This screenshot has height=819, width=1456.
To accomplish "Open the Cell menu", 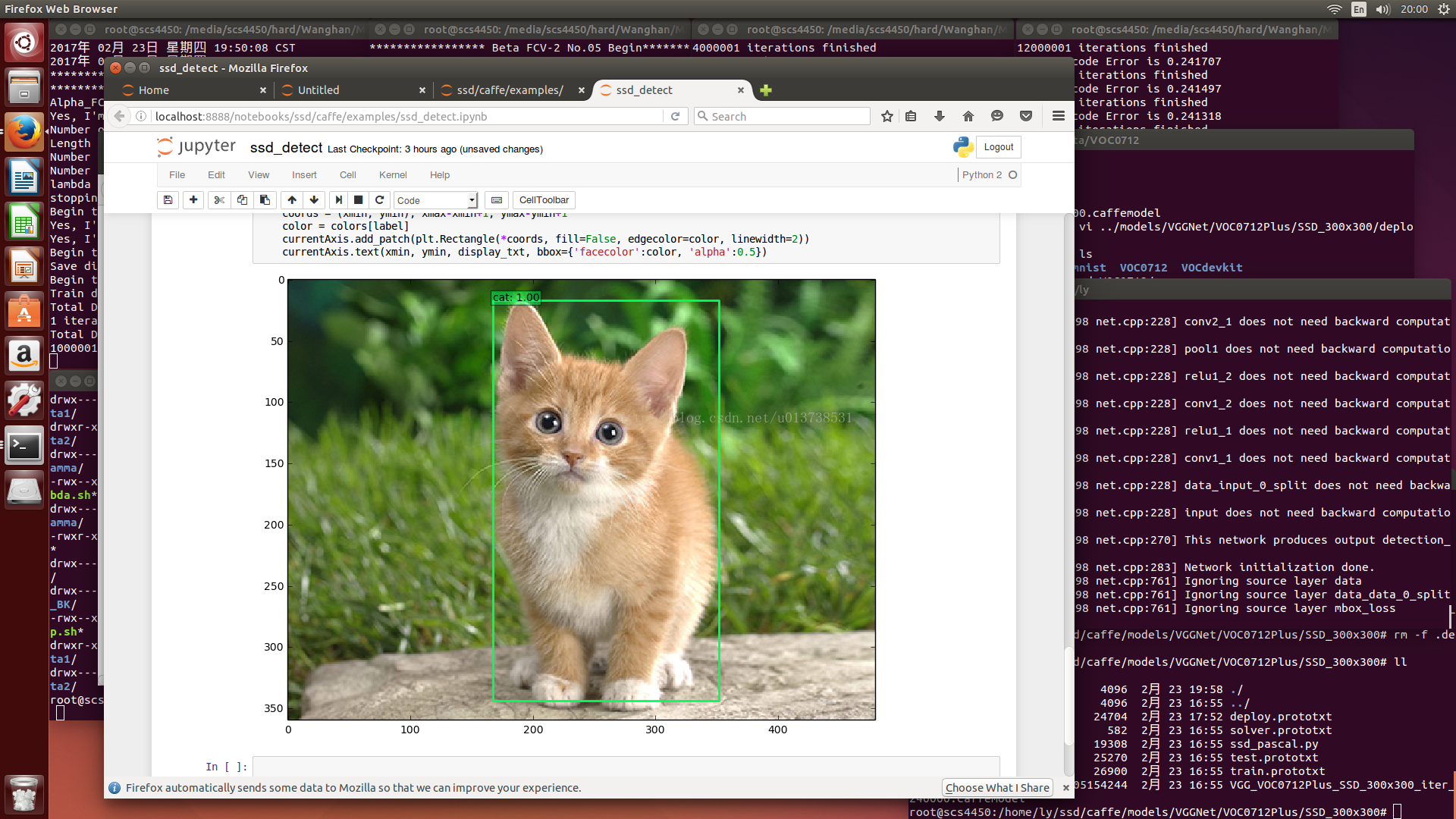I will tap(347, 174).
